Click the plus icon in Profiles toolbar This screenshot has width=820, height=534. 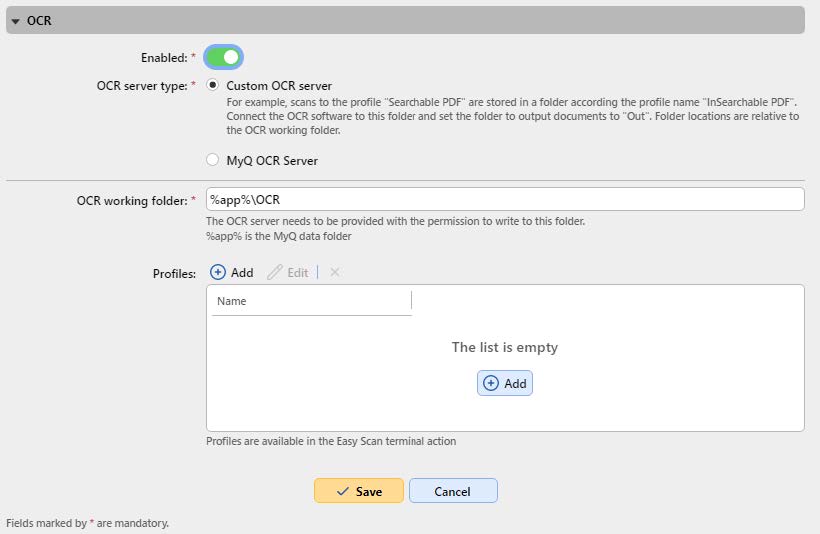218,272
